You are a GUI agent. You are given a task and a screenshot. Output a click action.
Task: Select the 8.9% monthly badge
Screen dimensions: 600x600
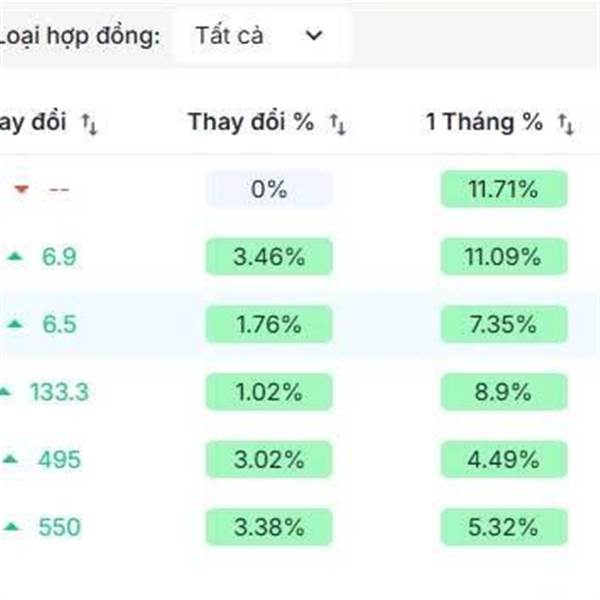(x=504, y=392)
